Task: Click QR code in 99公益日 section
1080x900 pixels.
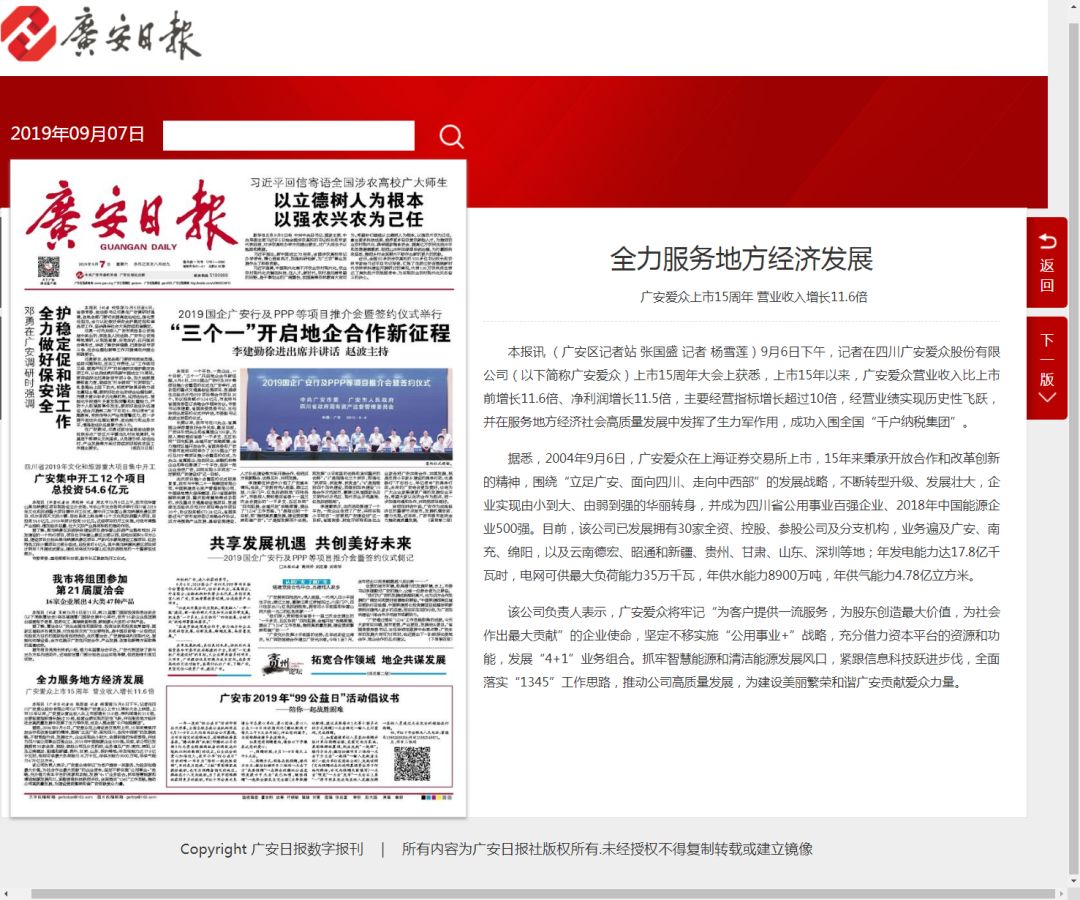Action: click(411, 763)
